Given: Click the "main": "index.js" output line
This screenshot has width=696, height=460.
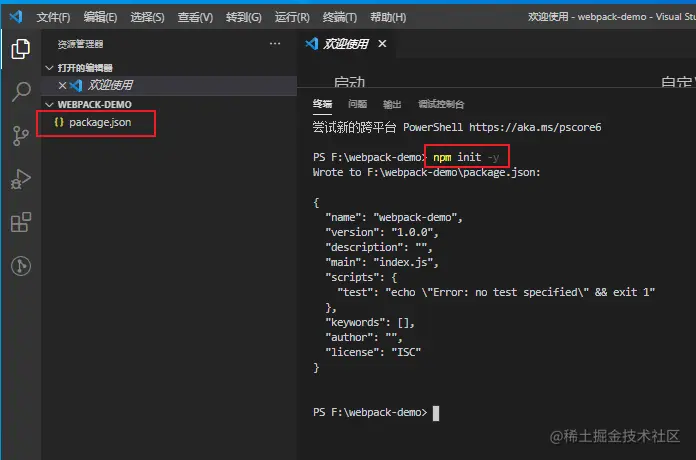Looking at the screenshot, I should pos(382,262).
